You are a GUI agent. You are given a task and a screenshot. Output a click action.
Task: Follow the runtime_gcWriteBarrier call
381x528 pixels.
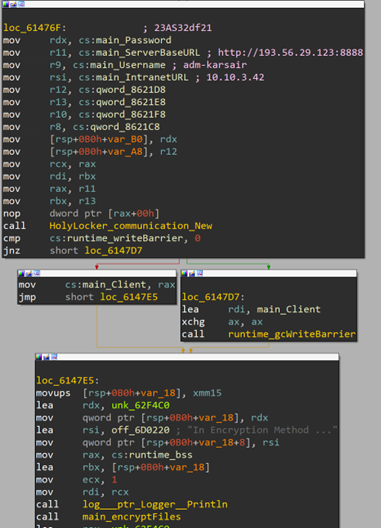point(292,334)
